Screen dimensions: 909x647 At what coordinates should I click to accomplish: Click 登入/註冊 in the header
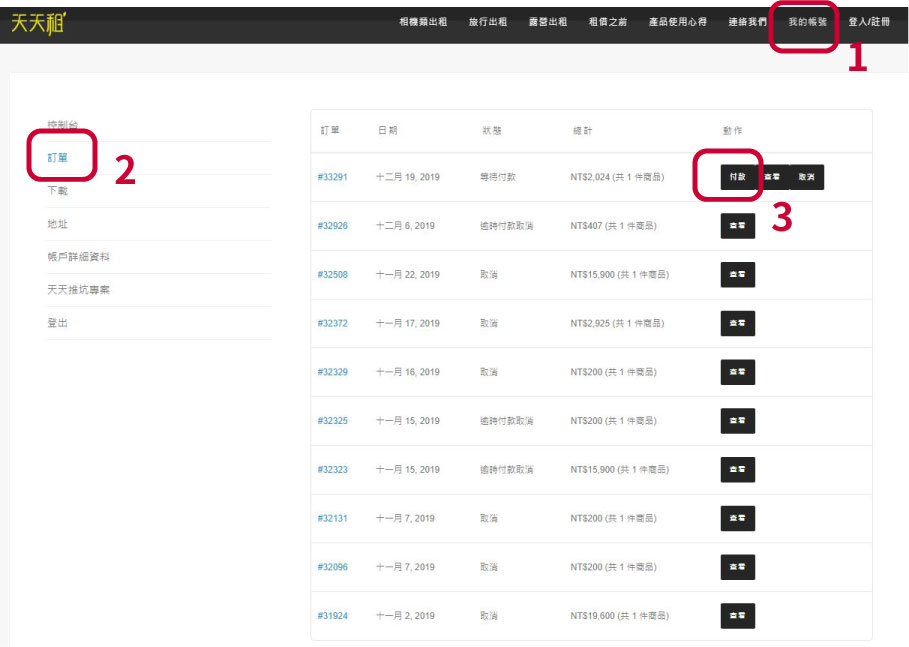(869, 22)
